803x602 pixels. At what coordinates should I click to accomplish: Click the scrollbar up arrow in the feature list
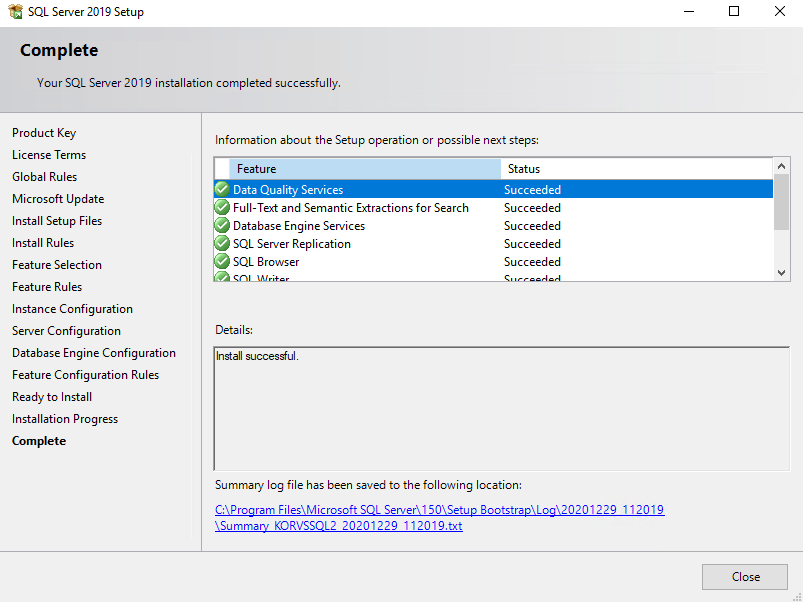(x=780, y=167)
